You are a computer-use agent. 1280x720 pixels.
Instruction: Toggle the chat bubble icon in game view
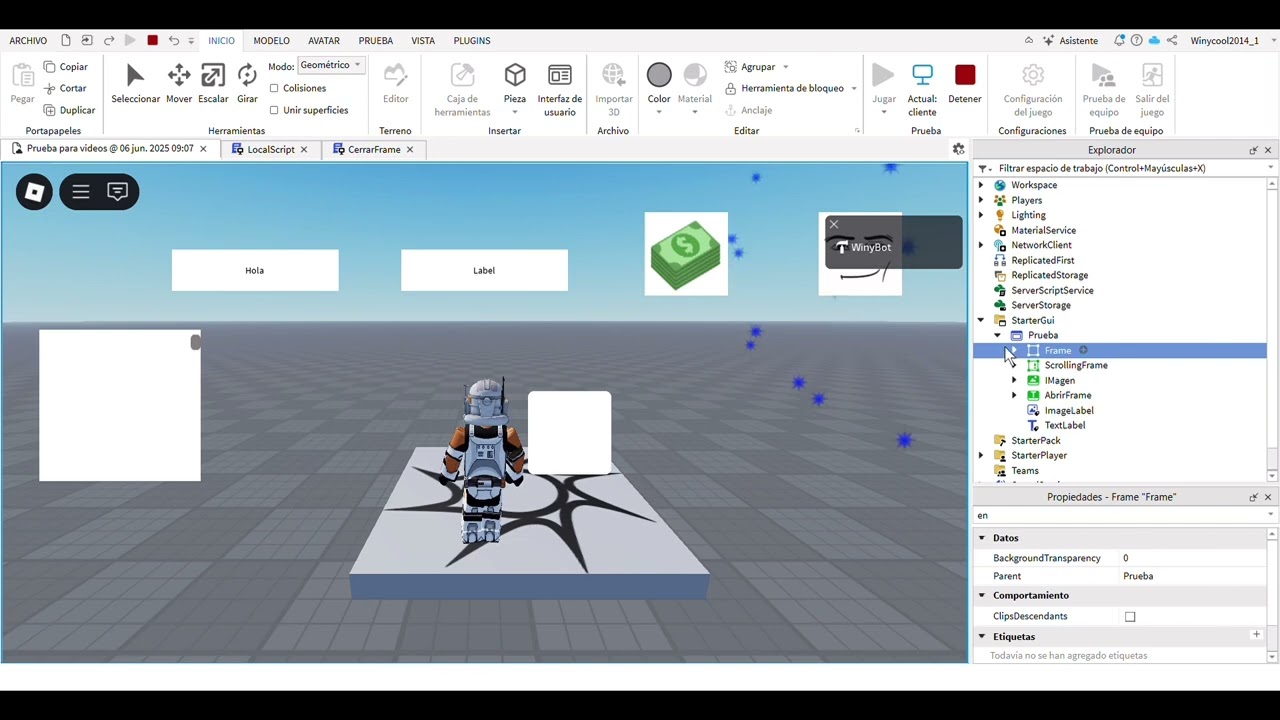(118, 192)
